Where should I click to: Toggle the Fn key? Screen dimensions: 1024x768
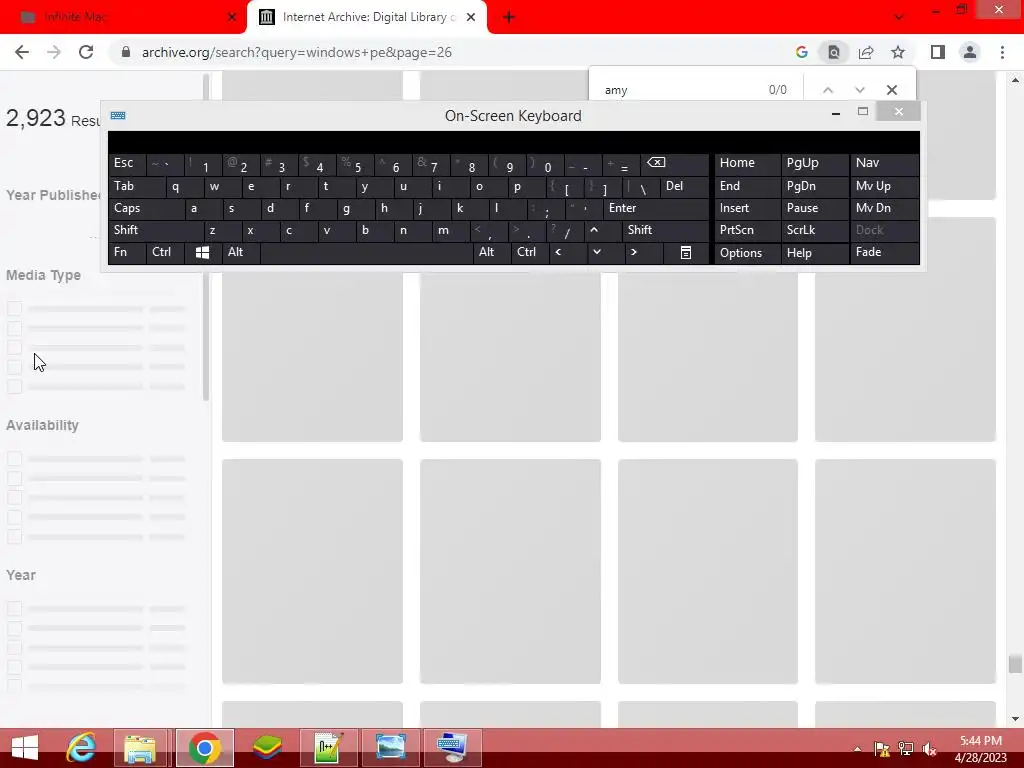coord(127,253)
